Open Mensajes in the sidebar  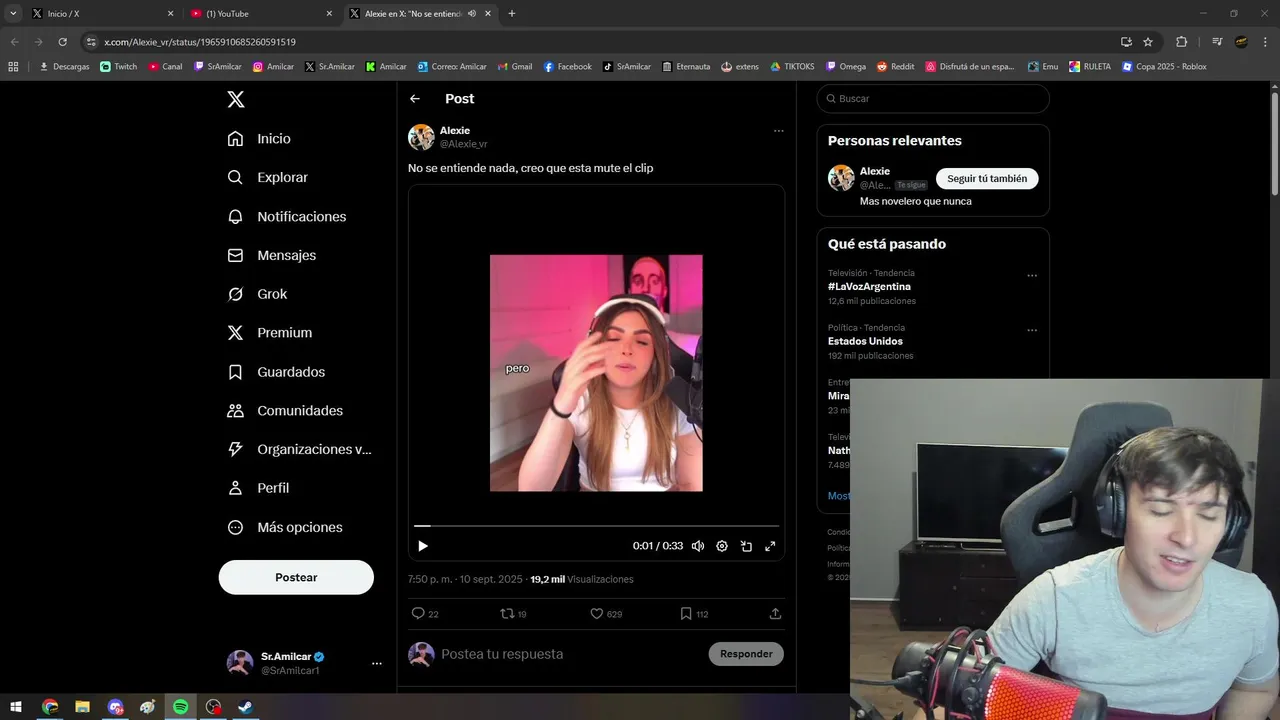(272, 256)
